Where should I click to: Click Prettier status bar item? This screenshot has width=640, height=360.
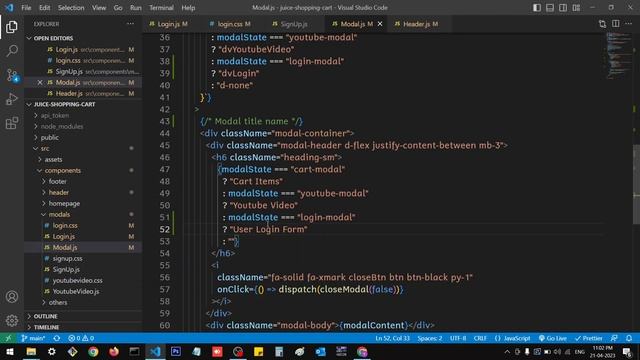pyautogui.click(x=589, y=338)
